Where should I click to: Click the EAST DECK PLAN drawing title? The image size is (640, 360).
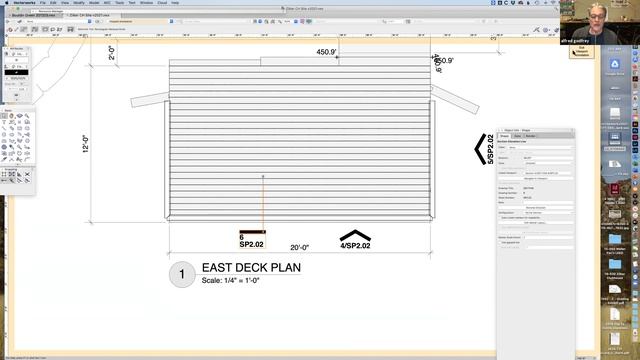point(251,267)
